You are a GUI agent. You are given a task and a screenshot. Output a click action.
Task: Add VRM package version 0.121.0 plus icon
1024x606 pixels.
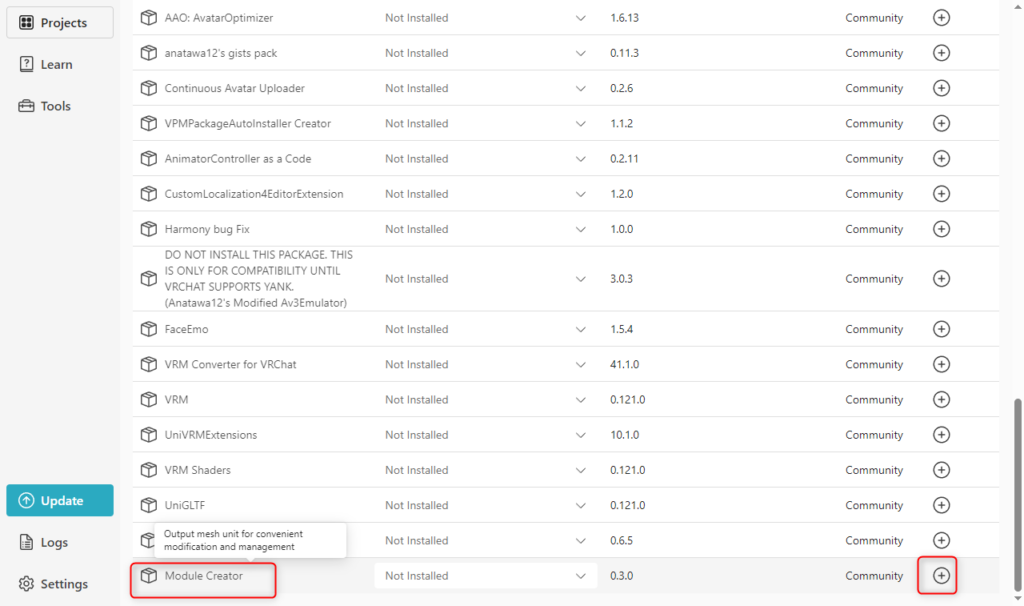pyautogui.click(x=941, y=400)
